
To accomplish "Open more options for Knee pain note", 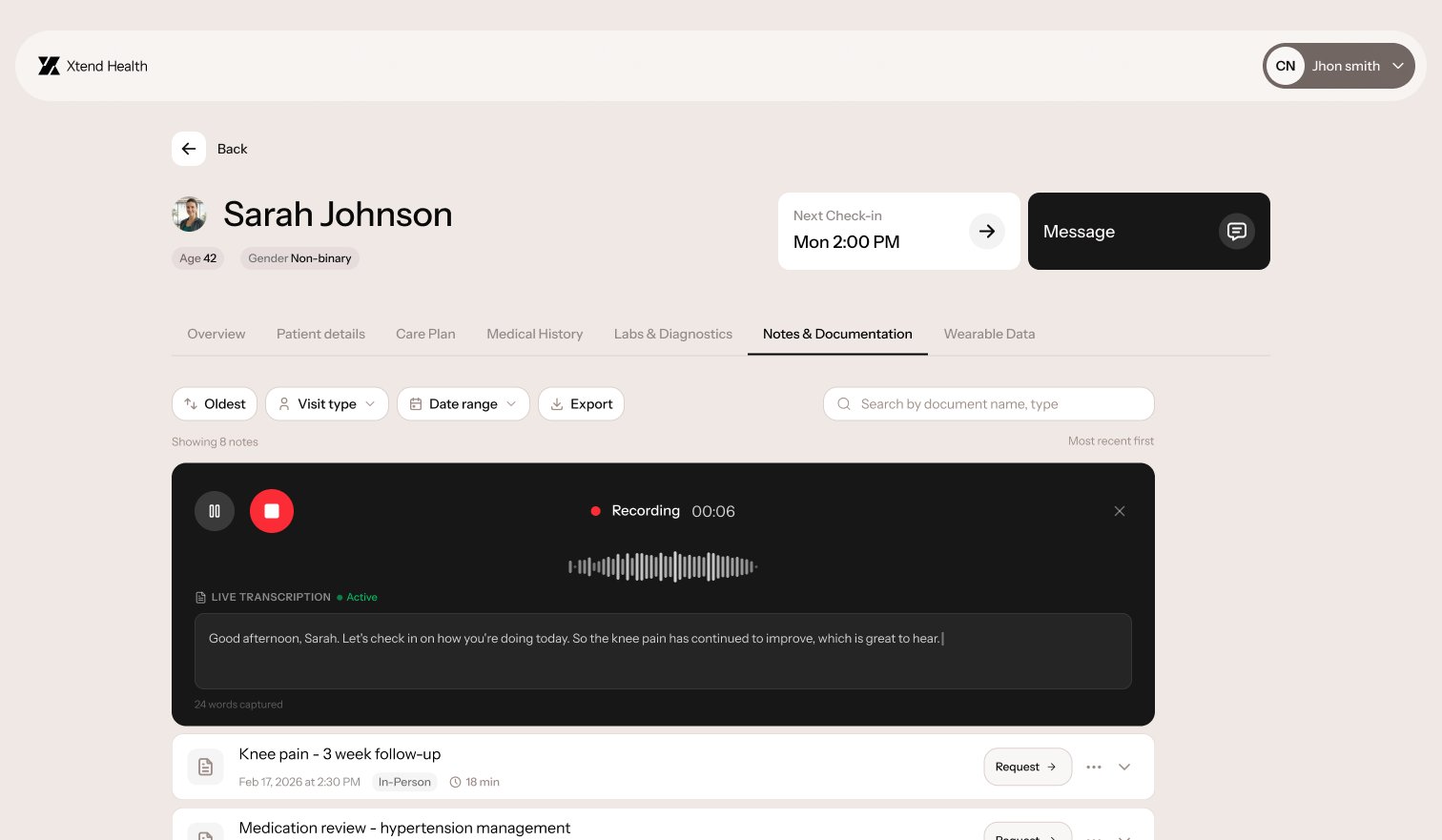I will tap(1094, 767).
